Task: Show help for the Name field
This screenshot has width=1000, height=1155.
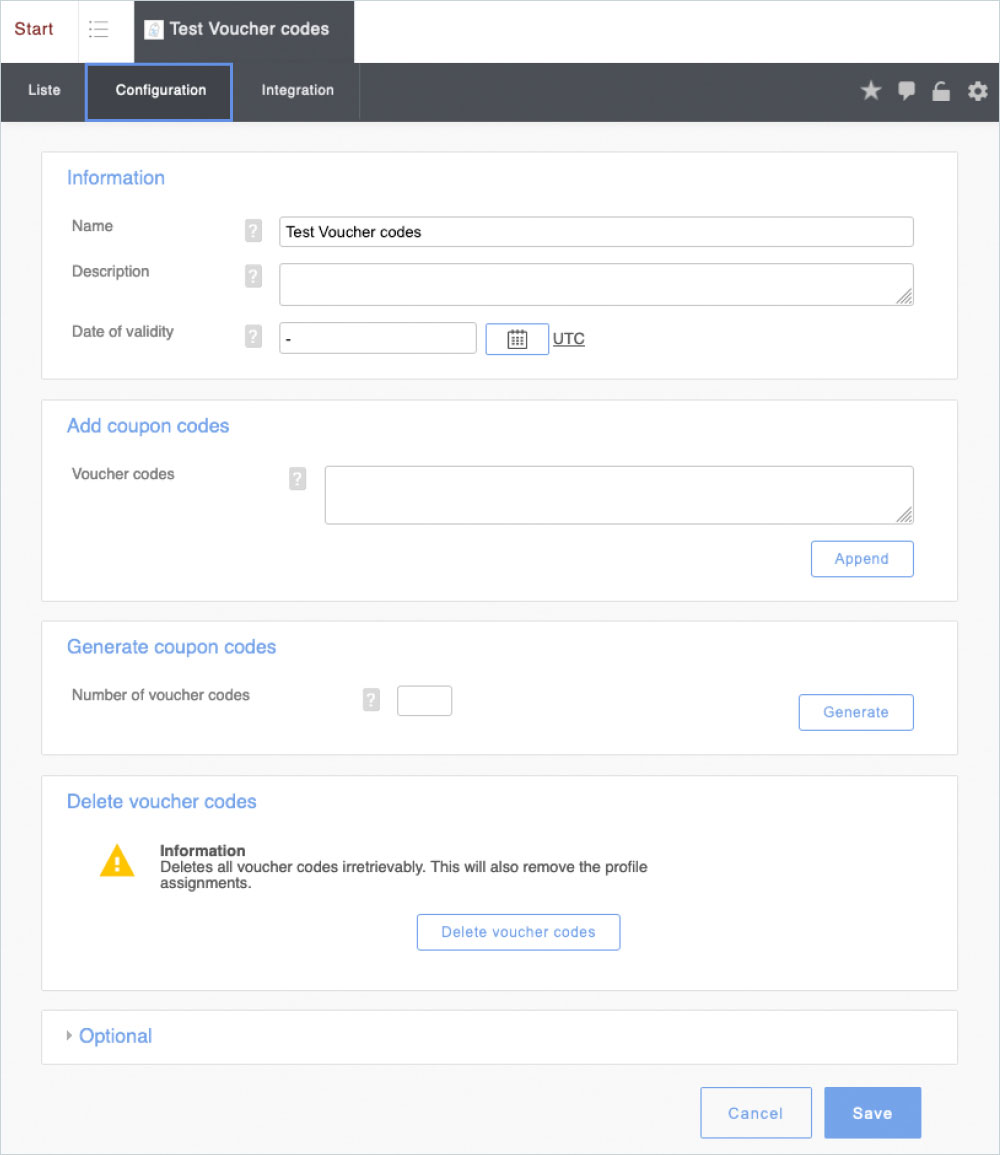Action: pyautogui.click(x=253, y=231)
